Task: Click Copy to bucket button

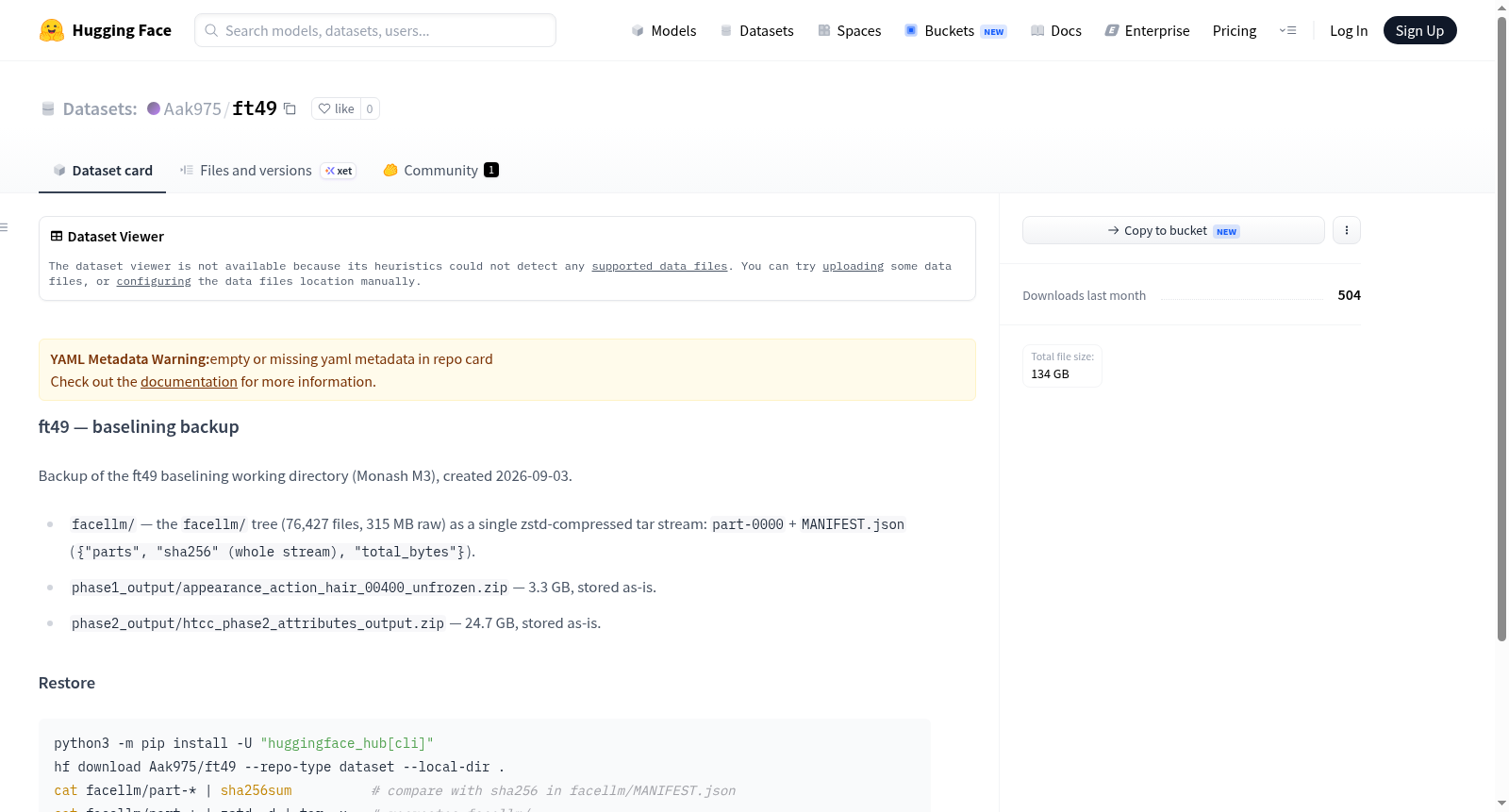Action: click(1173, 230)
